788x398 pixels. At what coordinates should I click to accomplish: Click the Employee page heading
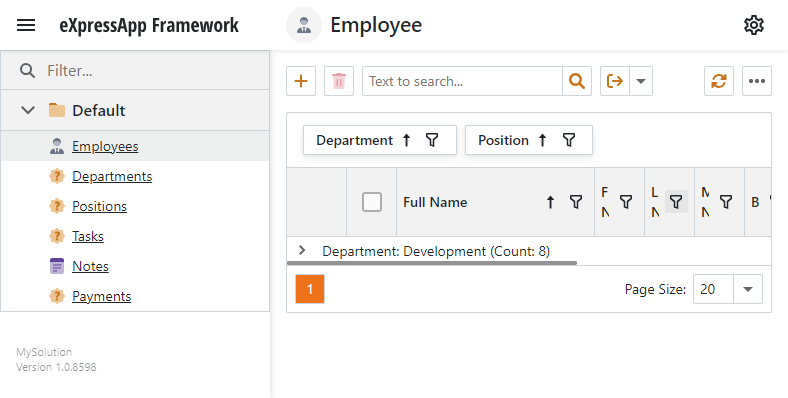[376, 25]
